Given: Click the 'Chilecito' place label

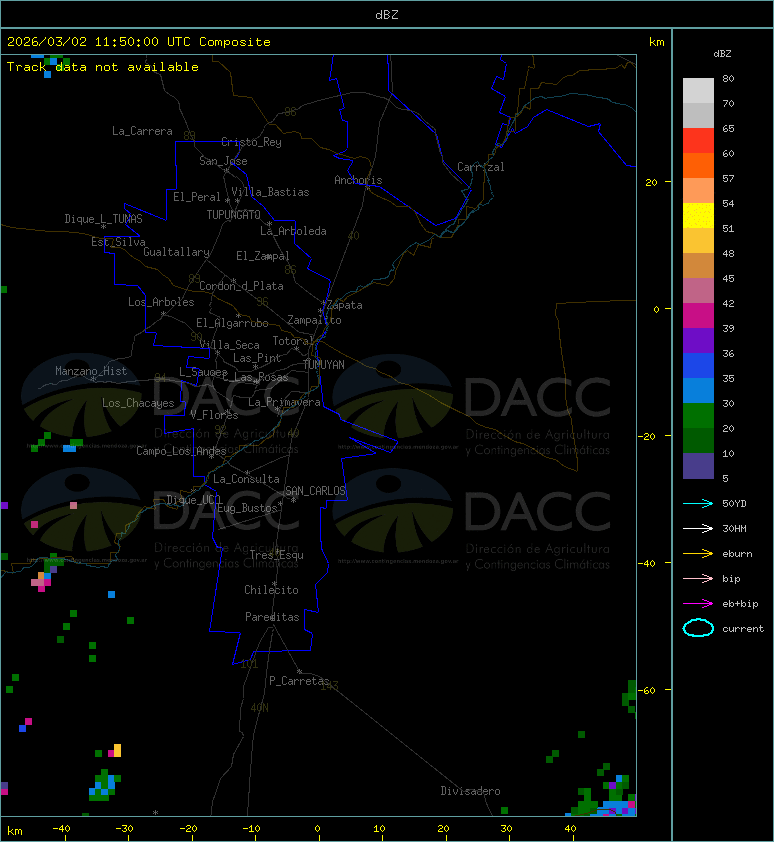Looking at the screenshot, I should point(271,590).
